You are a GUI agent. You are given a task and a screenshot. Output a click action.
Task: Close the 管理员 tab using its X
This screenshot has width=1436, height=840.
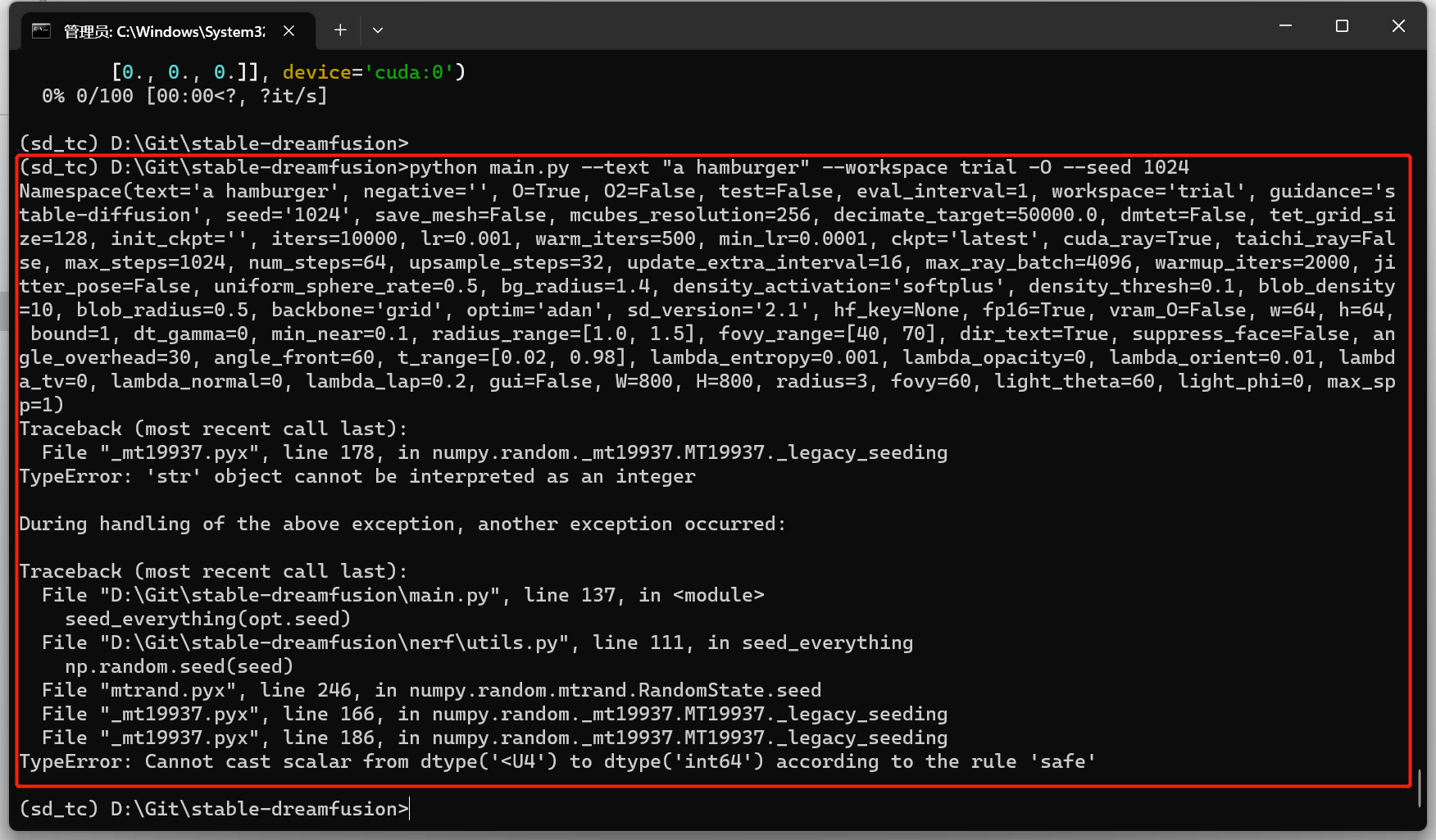point(289,30)
